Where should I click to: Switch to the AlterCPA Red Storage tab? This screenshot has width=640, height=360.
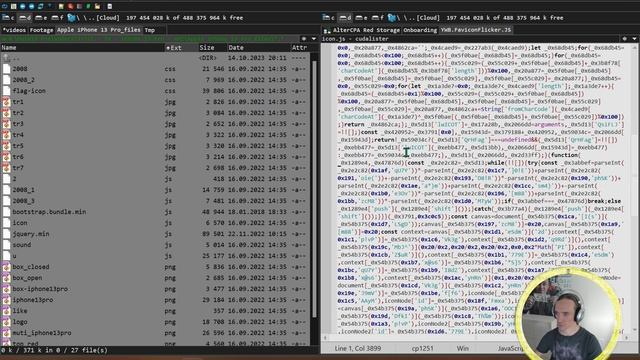[x=362, y=30]
